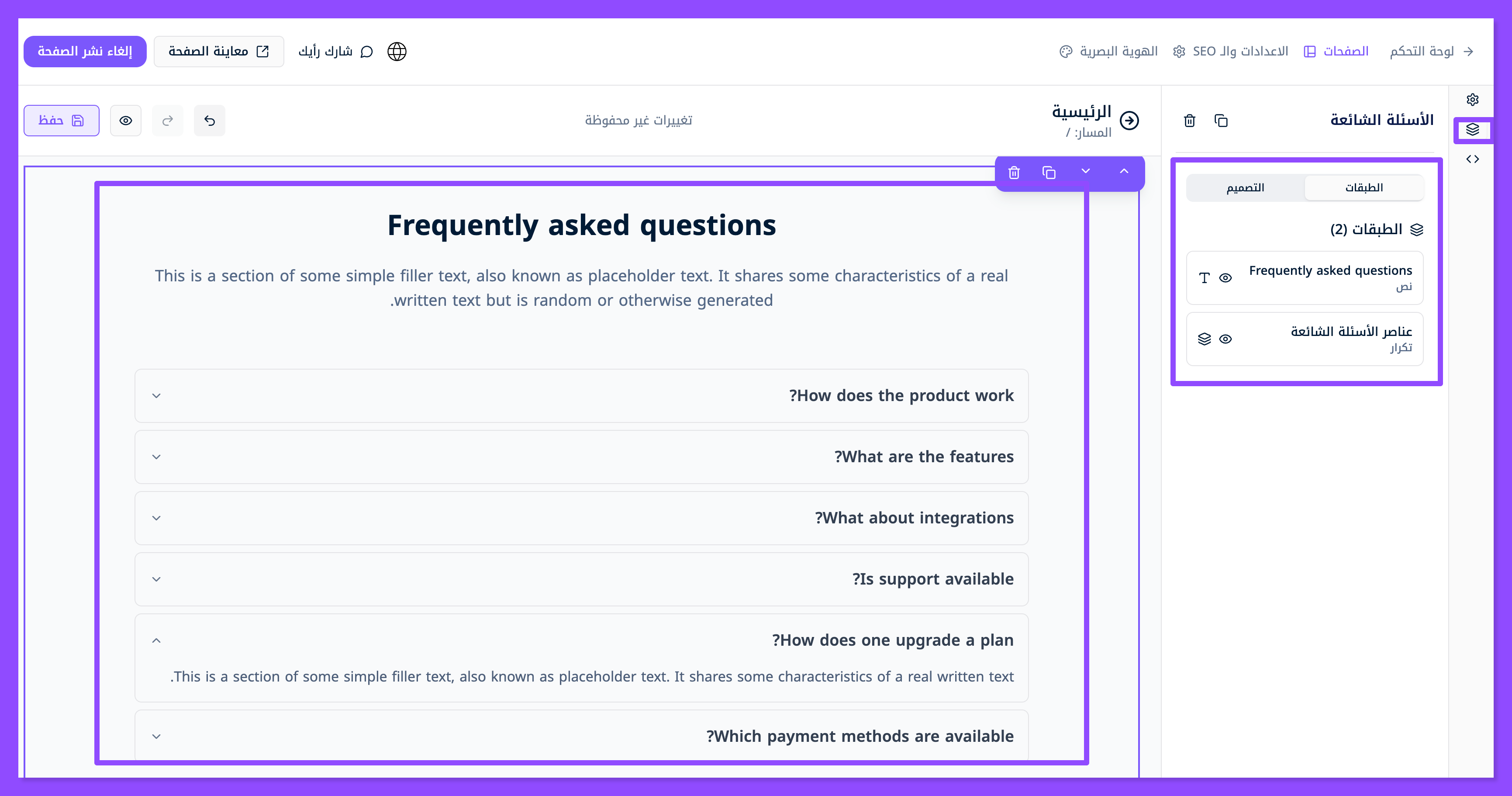Open the الهوية البصرية menu item
The image size is (1512, 796).
pos(1109,52)
